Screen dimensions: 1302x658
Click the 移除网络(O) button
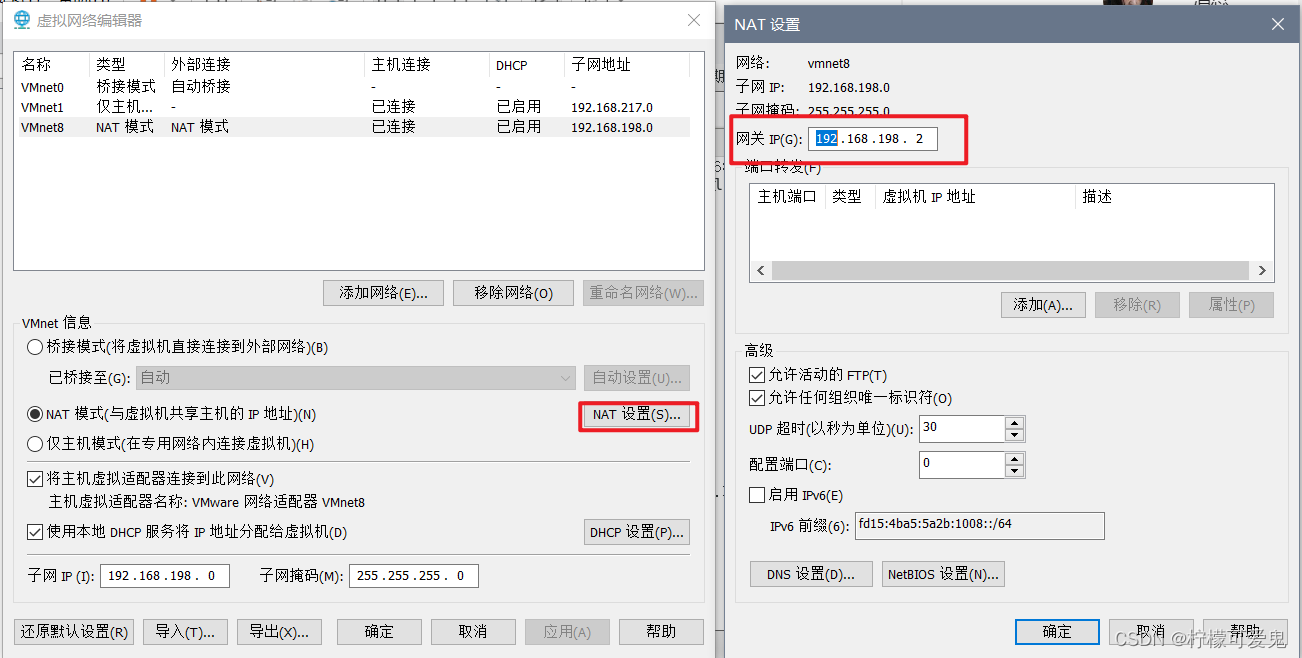click(x=513, y=293)
